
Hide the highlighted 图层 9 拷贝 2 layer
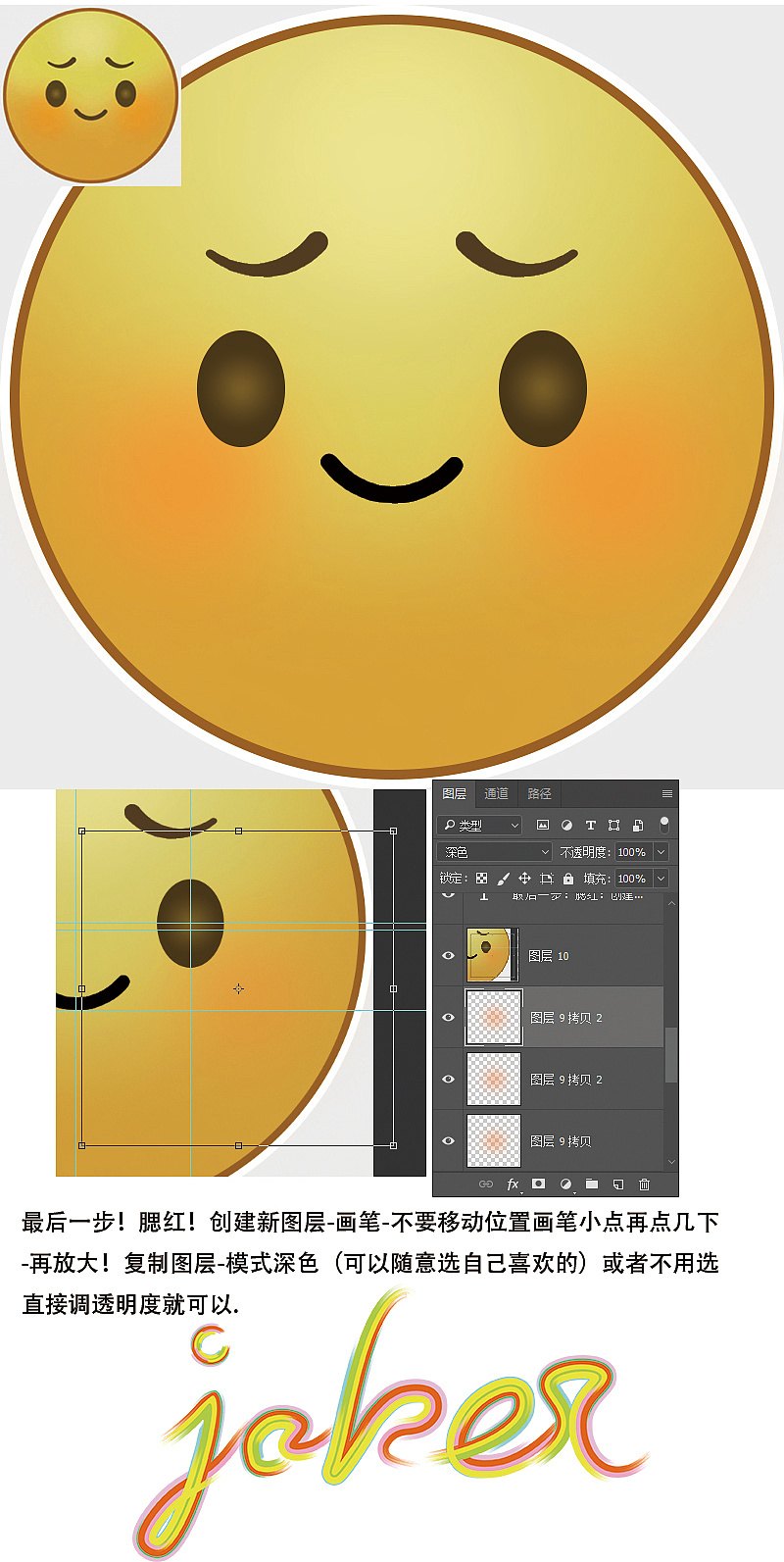[449, 1018]
